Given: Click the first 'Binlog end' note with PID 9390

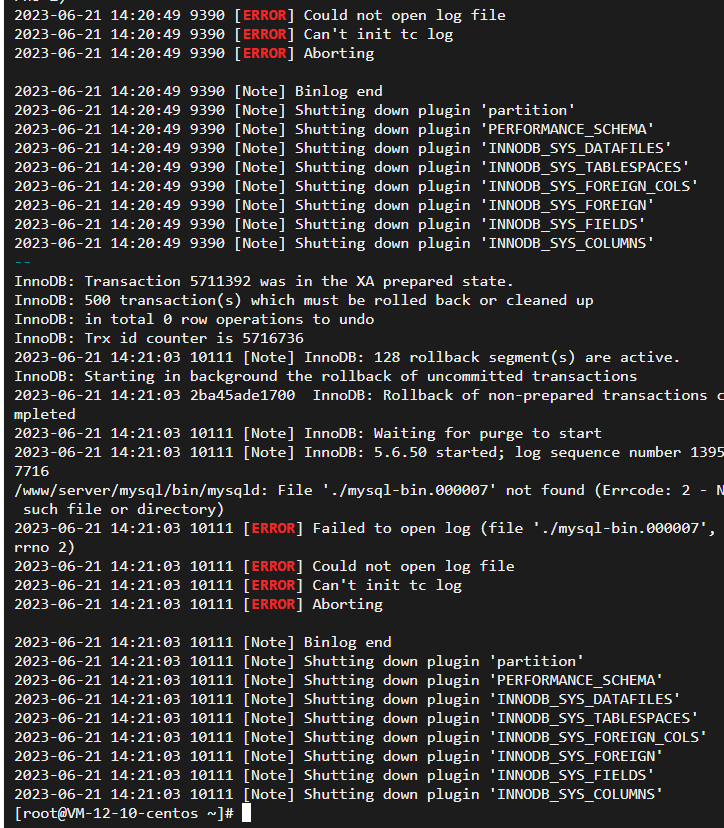Looking at the screenshot, I should coord(199,91).
